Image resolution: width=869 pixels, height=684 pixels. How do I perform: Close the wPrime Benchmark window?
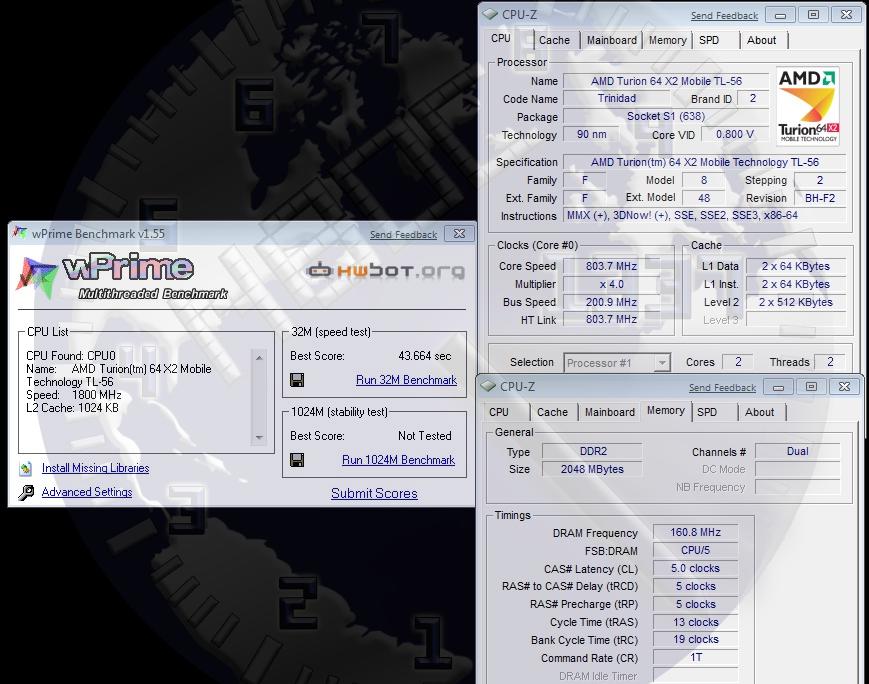click(x=459, y=233)
